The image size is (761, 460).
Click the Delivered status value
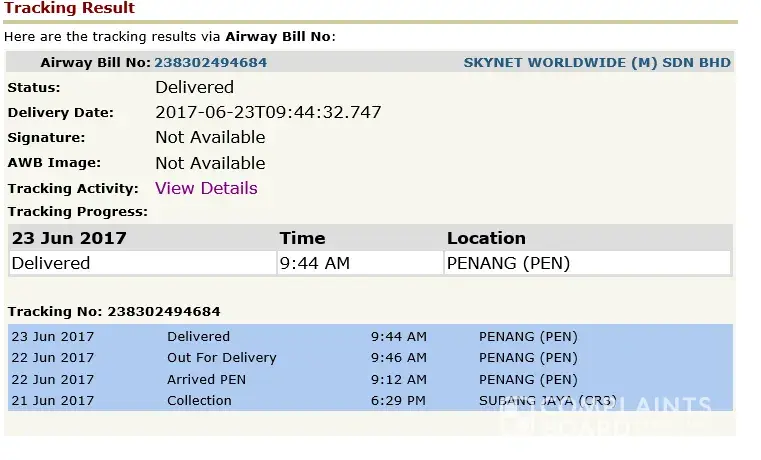click(194, 87)
